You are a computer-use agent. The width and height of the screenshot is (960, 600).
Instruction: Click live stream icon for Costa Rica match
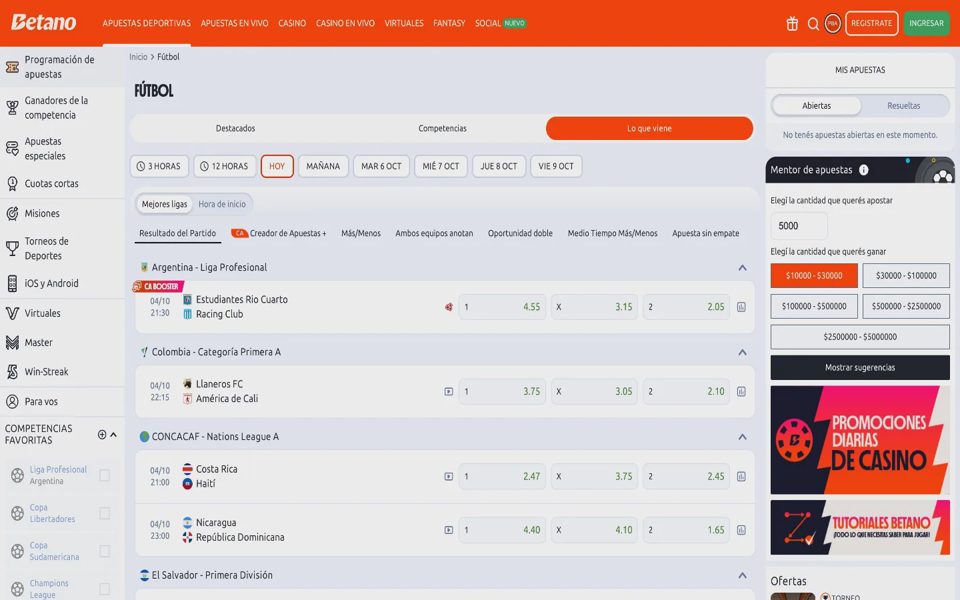coord(449,476)
